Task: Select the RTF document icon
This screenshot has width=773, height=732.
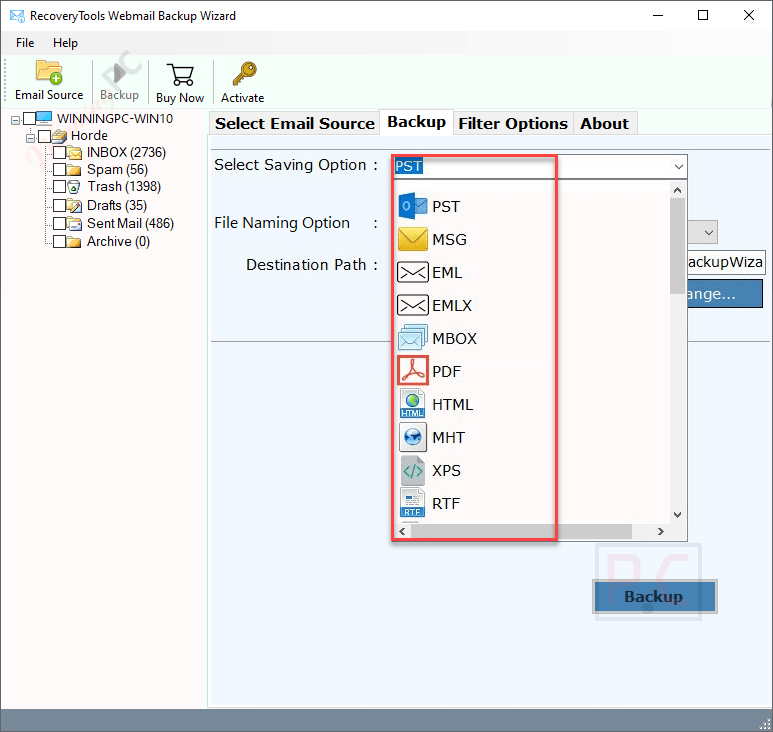Action: click(x=413, y=503)
